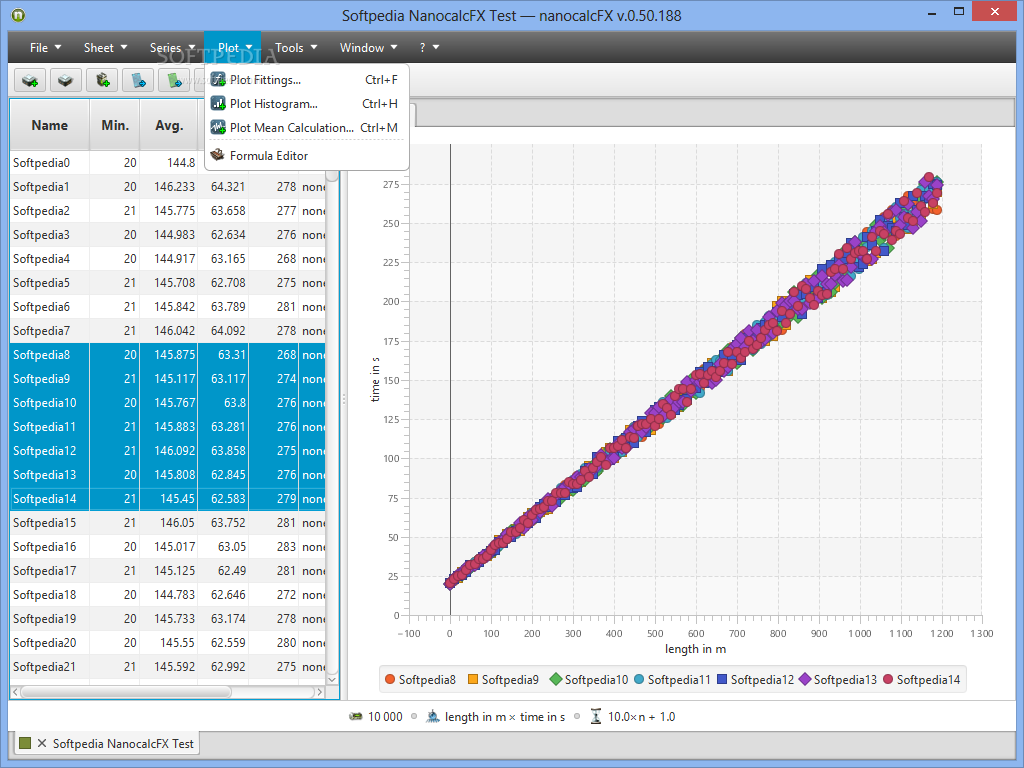
Task: Click the length in m x-axis label
Action: pyautogui.click(x=696, y=648)
